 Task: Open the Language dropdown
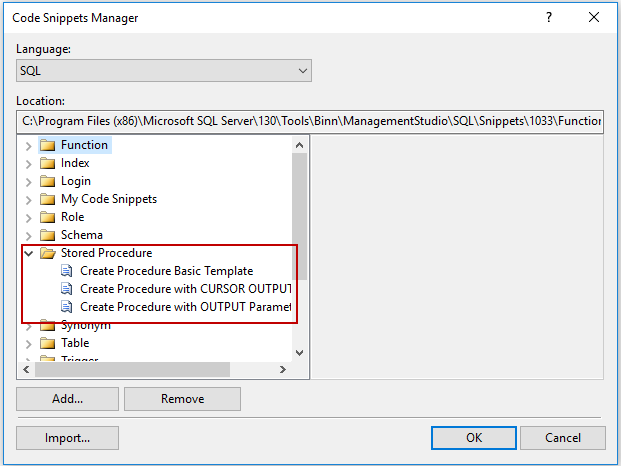coord(304,71)
